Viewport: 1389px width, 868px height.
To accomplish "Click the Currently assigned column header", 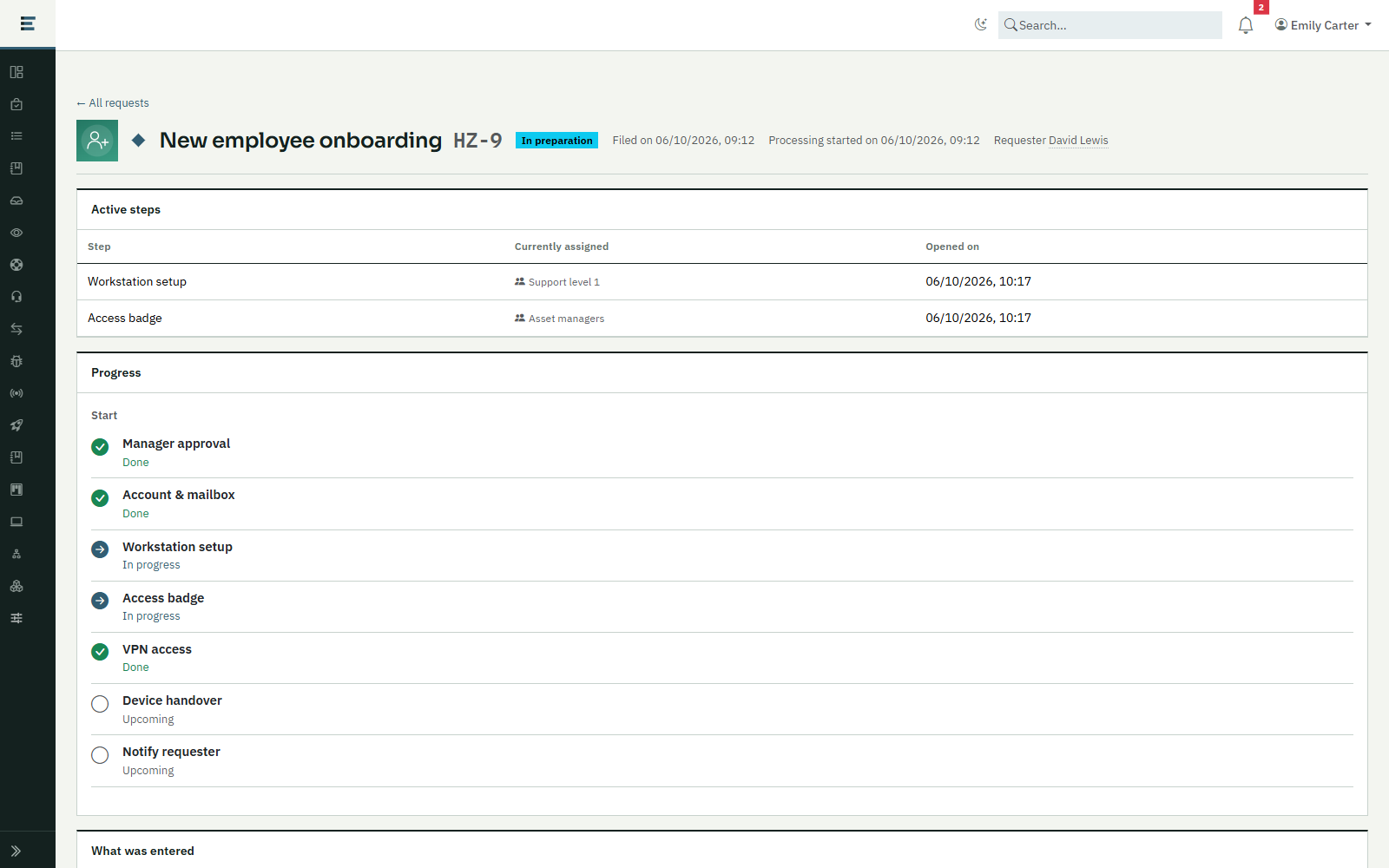I will (x=562, y=247).
